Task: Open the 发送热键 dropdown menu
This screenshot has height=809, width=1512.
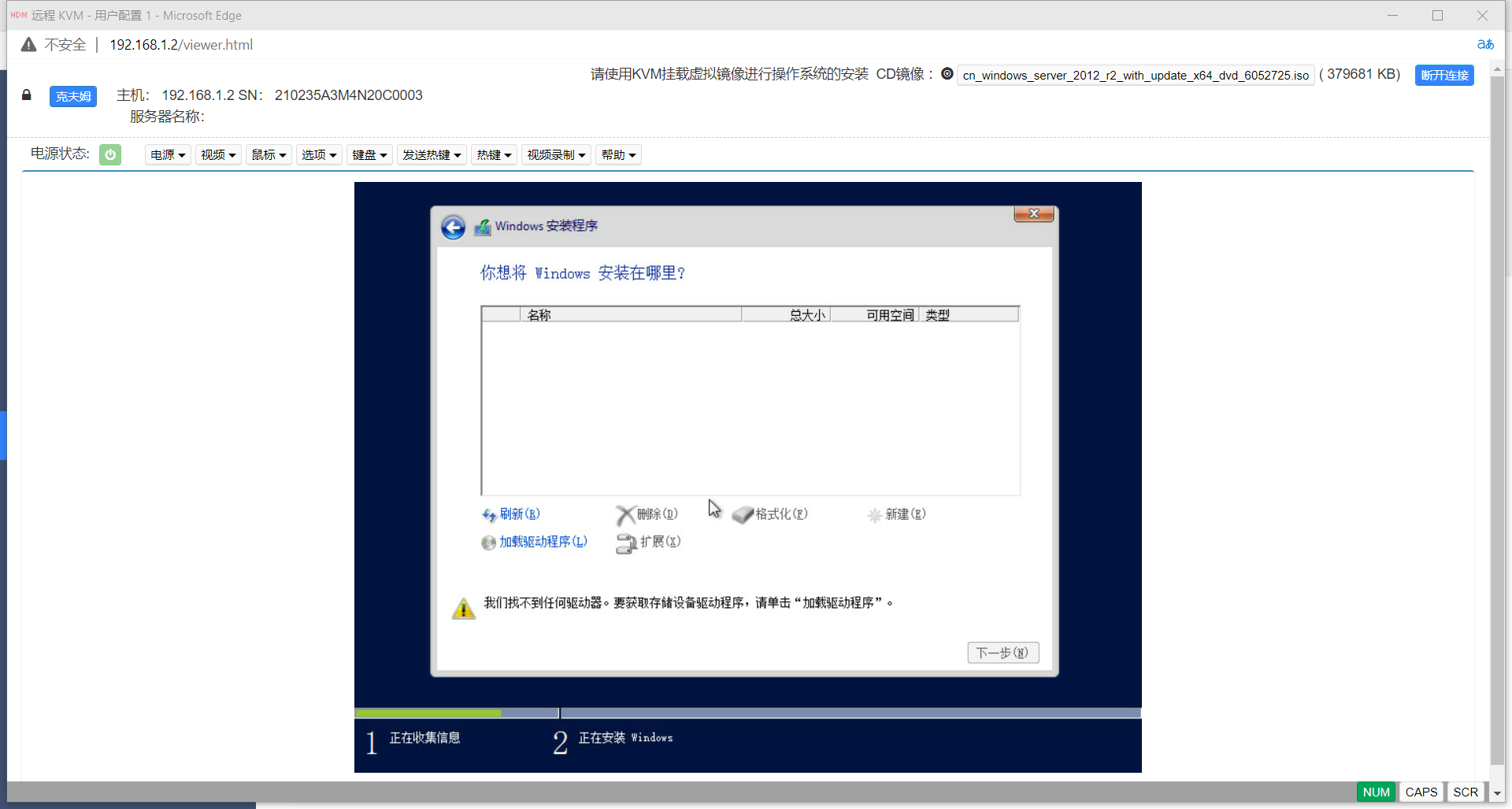Action: click(432, 155)
